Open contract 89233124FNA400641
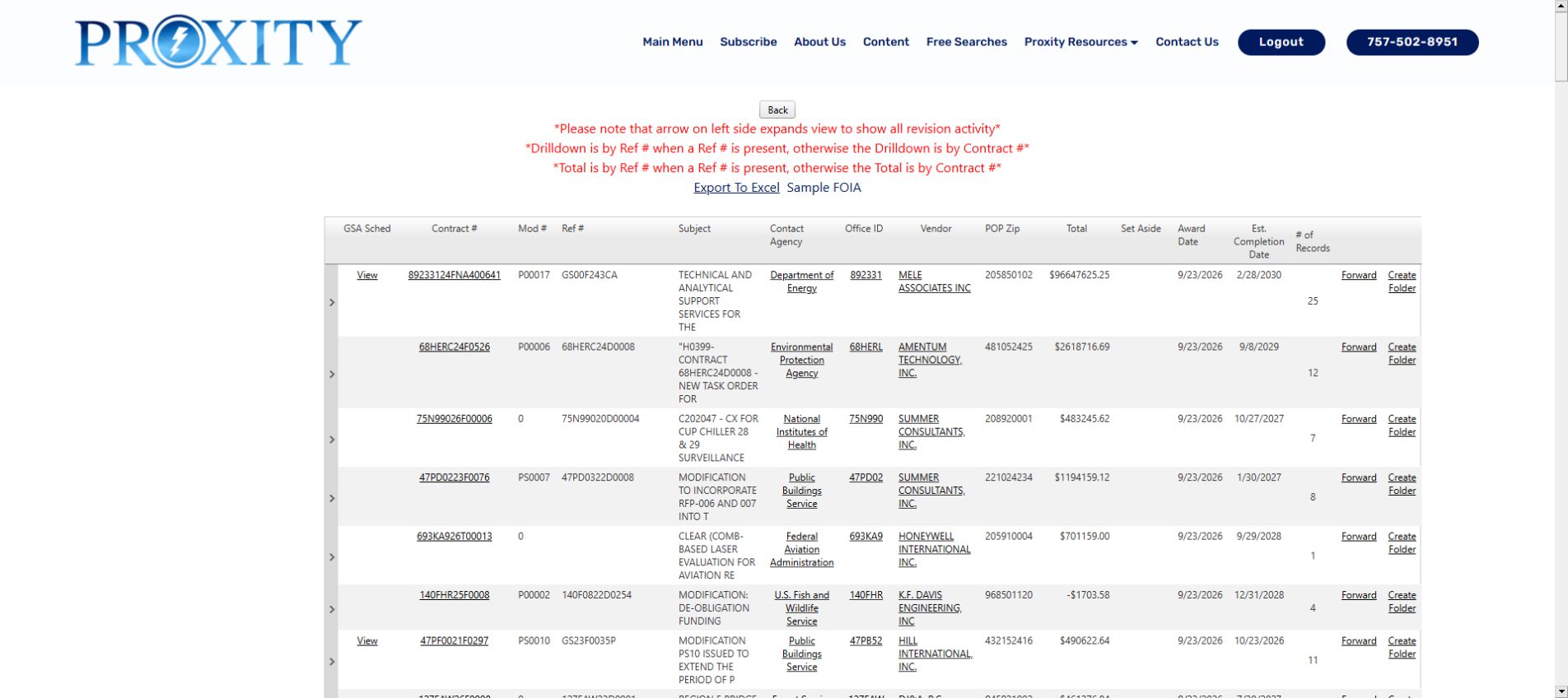Viewport: 1568px width, 698px height. point(455,275)
